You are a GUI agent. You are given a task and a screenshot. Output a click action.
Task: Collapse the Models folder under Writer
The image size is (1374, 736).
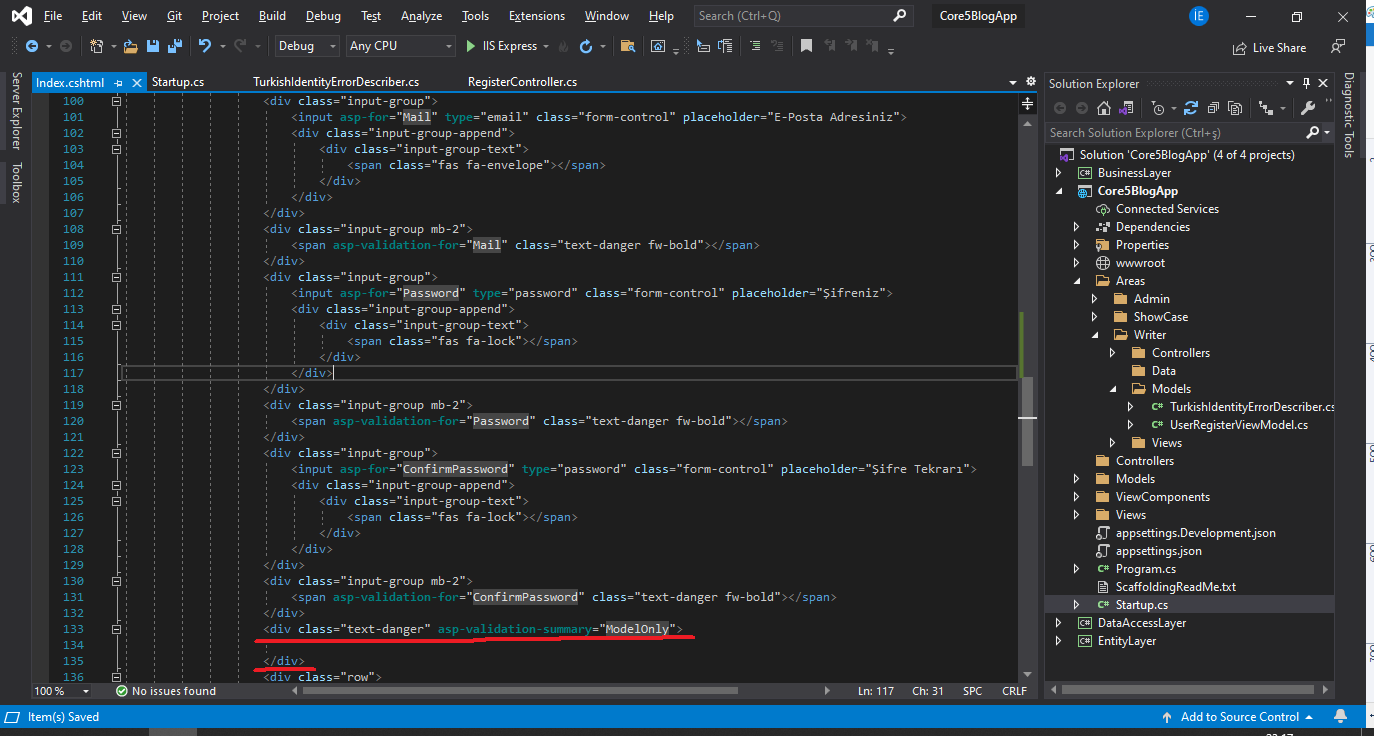[1114, 389]
